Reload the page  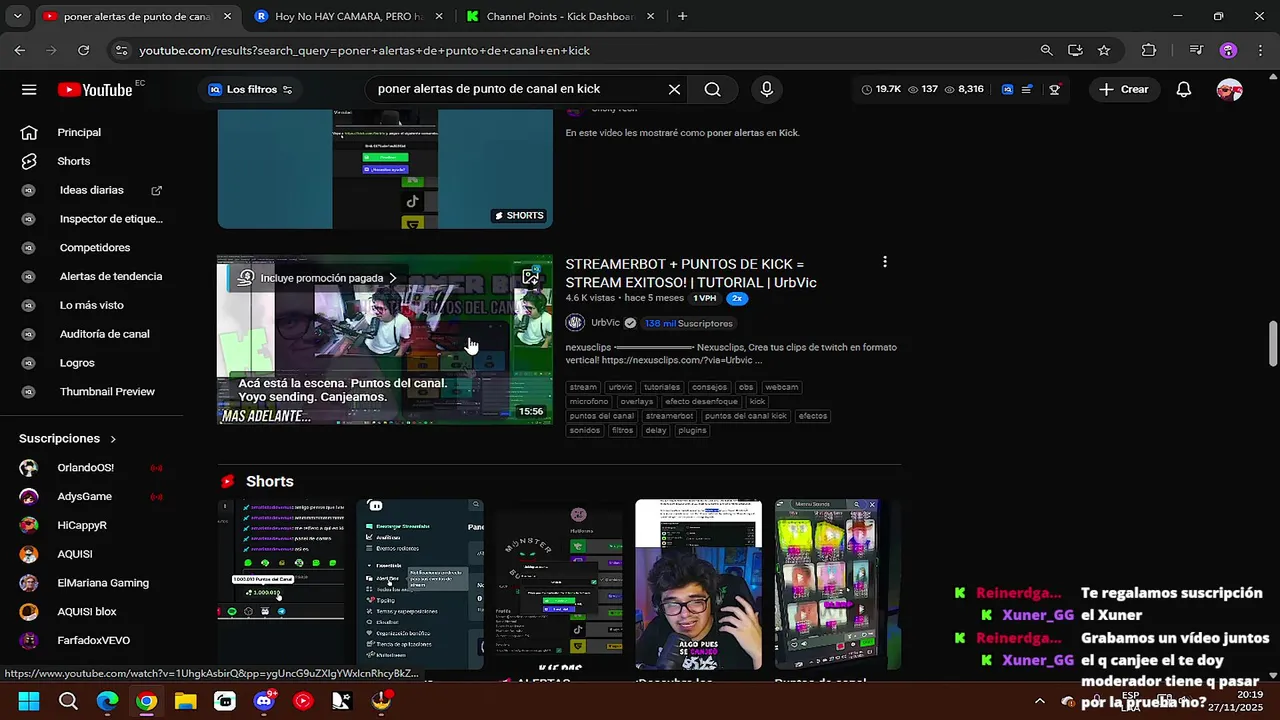click(83, 50)
